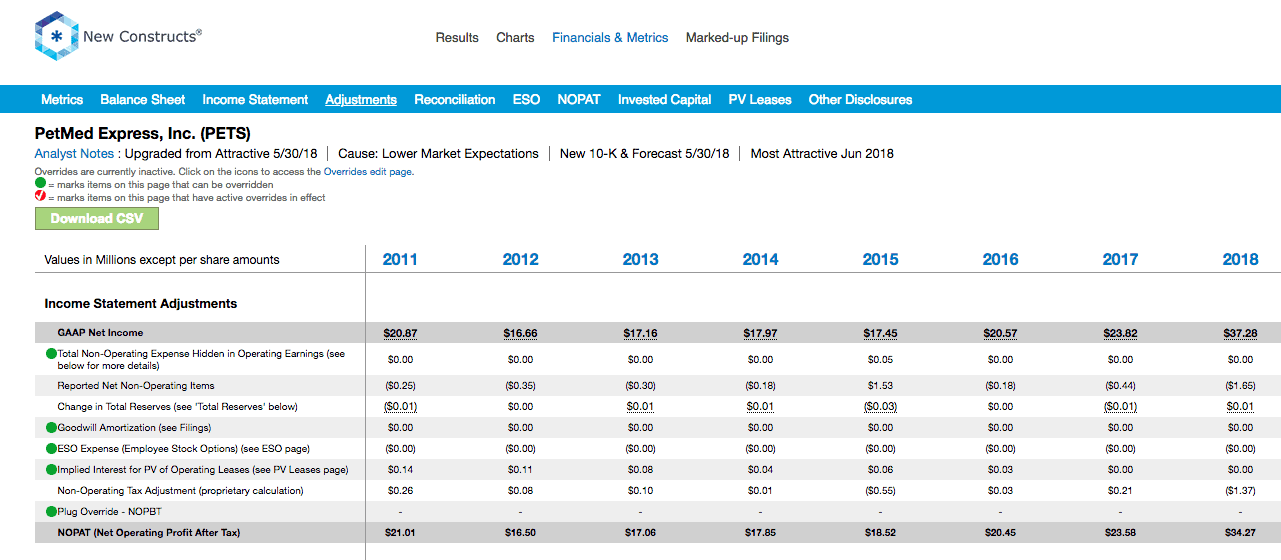Open the Charts top navigation item
1281x560 pixels.
515,38
